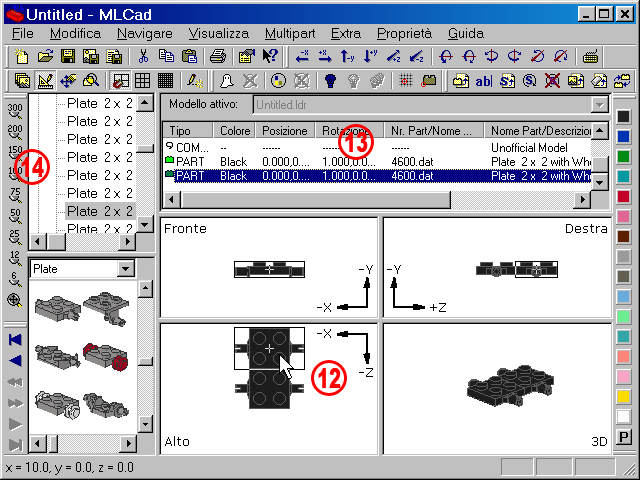Click the part tree scroll down arrow
640x480 pixels.
[144, 224]
